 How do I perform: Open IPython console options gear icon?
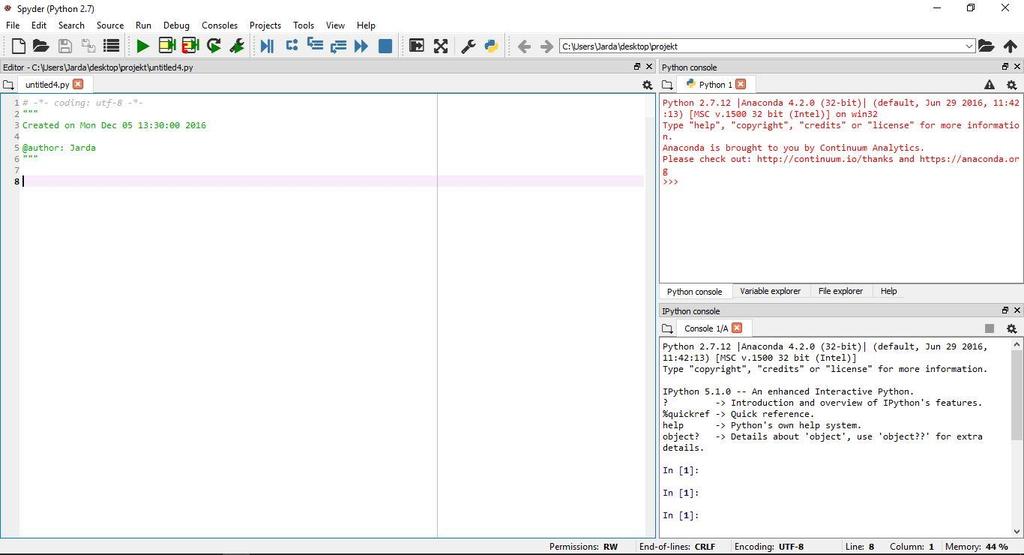point(1012,328)
